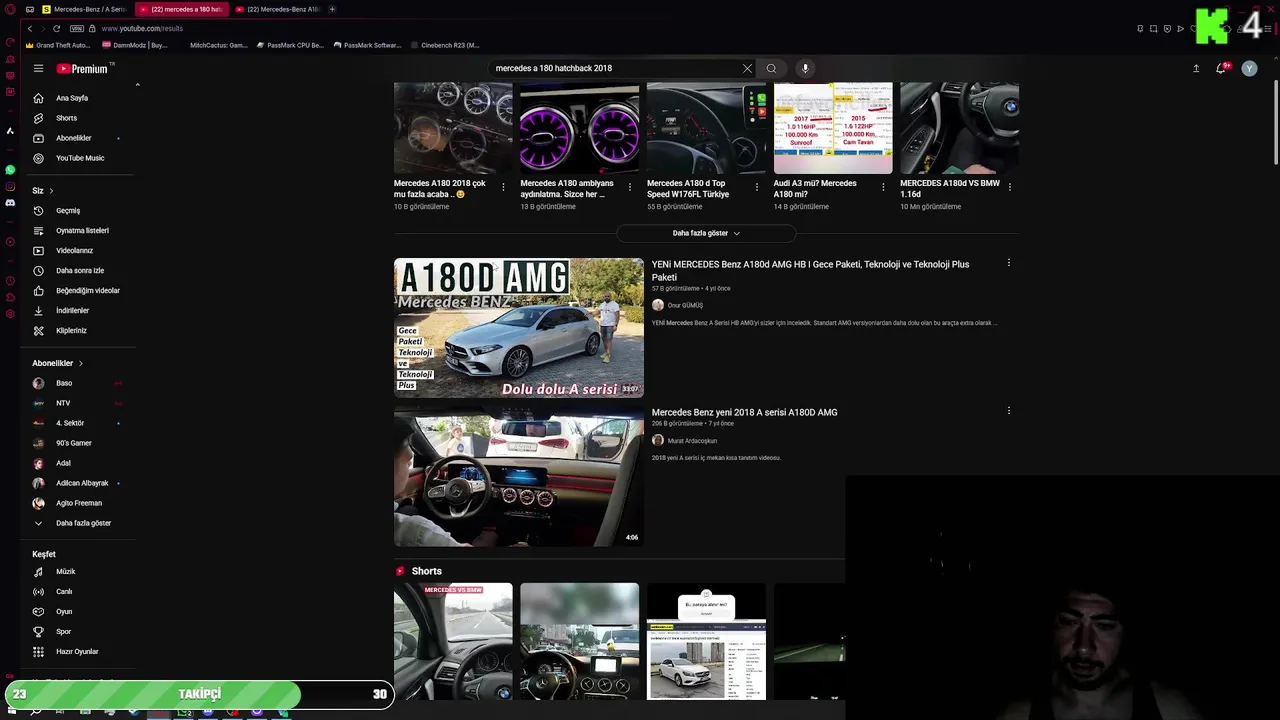Open Cinebench R23 bookmark
Viewport: 1280px width, 720px height.
click(x=445, y=45)
